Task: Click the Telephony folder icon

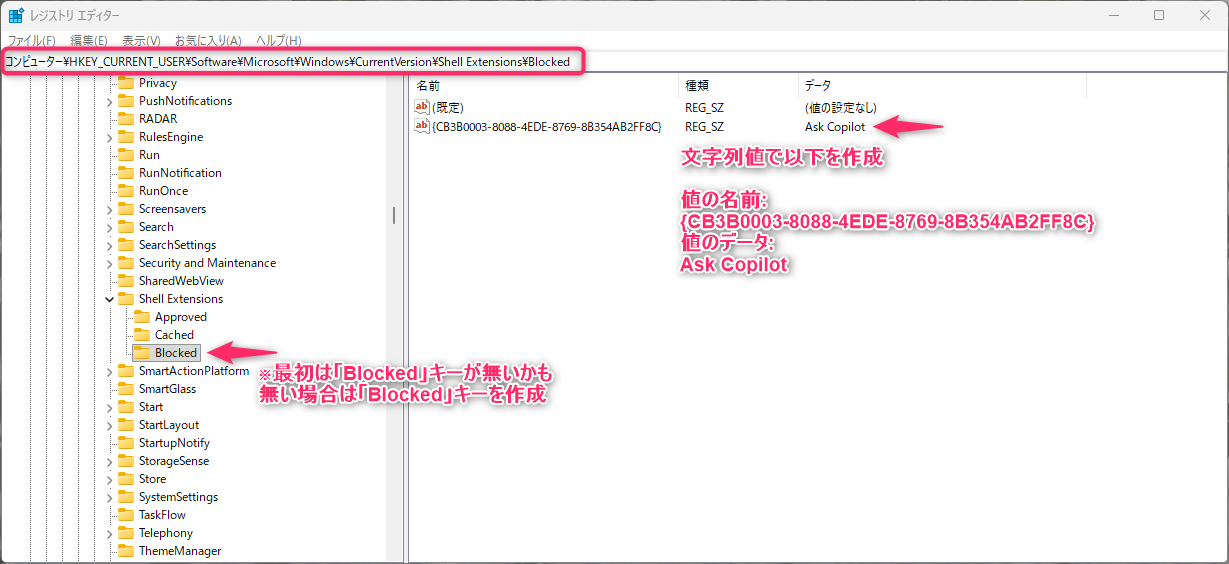Action: (125, 533)
